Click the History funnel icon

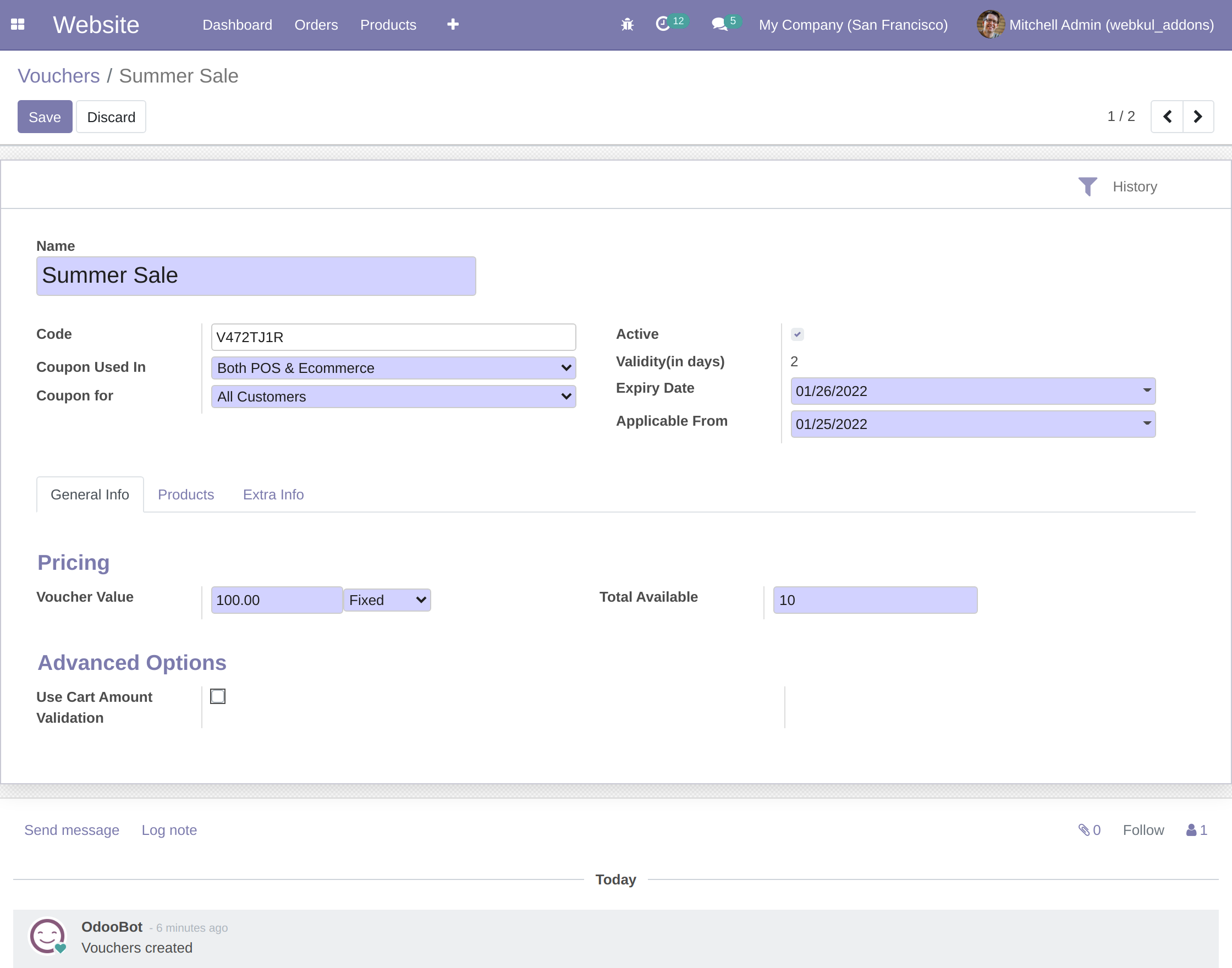[x=1087, y=186]
